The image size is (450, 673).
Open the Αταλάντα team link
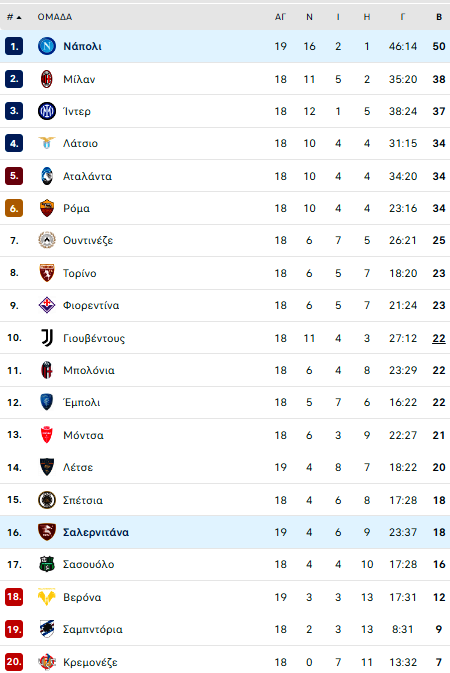pyautogui.click(x=87, y=176)
